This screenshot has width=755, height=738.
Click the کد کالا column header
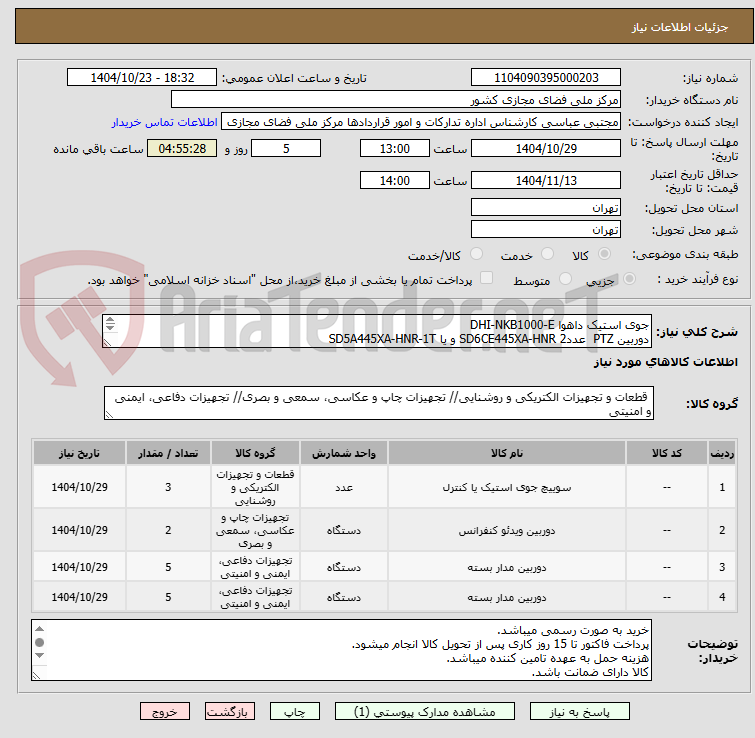[666, 453]
